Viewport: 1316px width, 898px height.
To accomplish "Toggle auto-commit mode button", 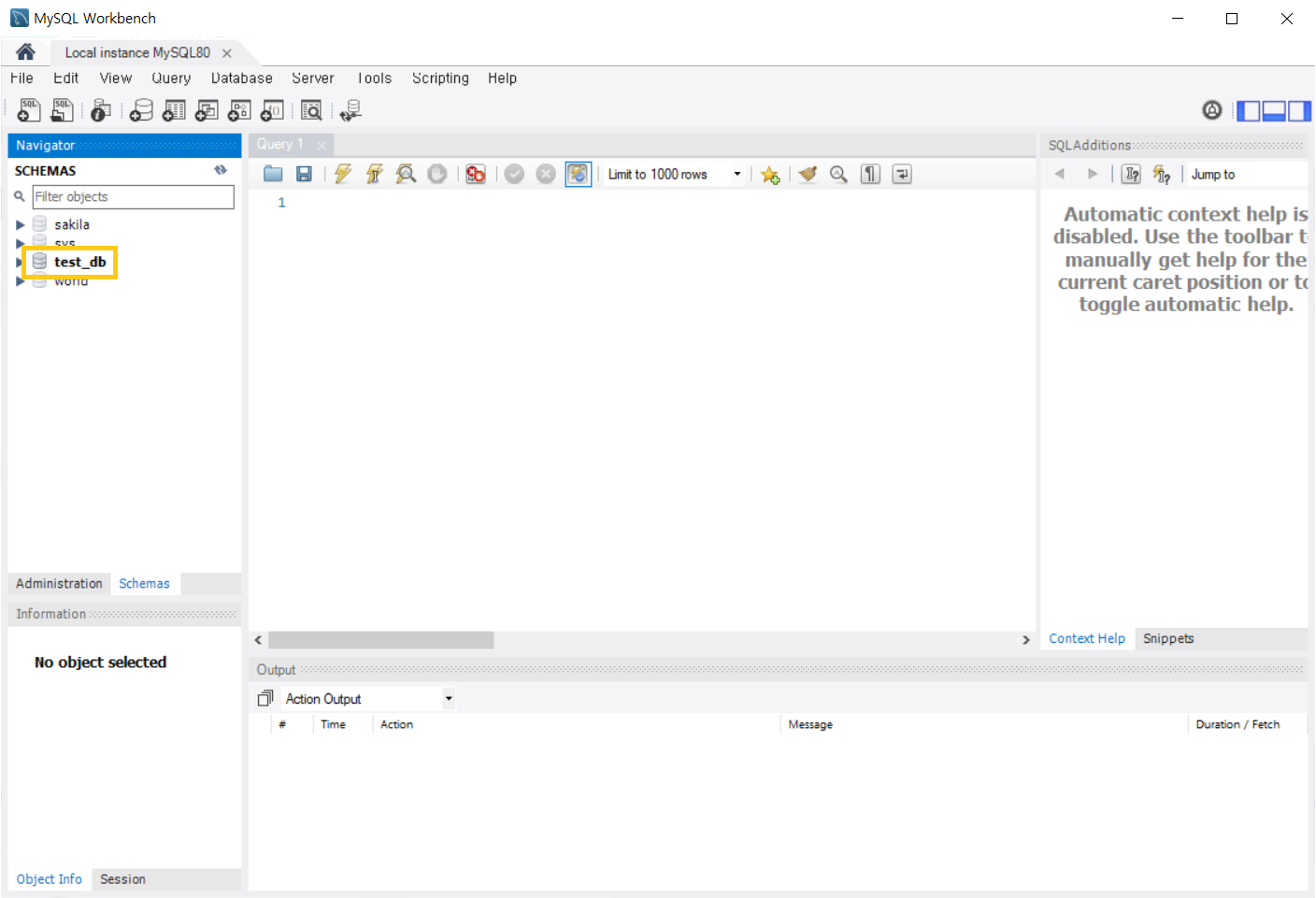I will coord(579,174).
